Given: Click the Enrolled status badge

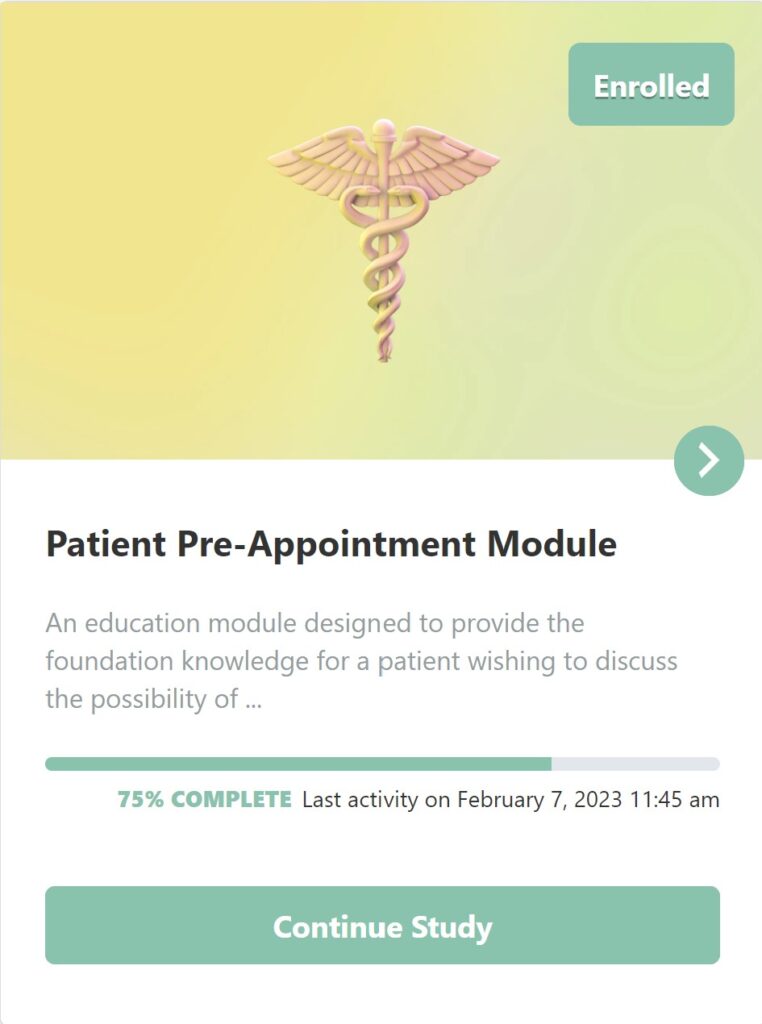Looking at the screenshot, I should pyautogui.click(x=651, y=85).
